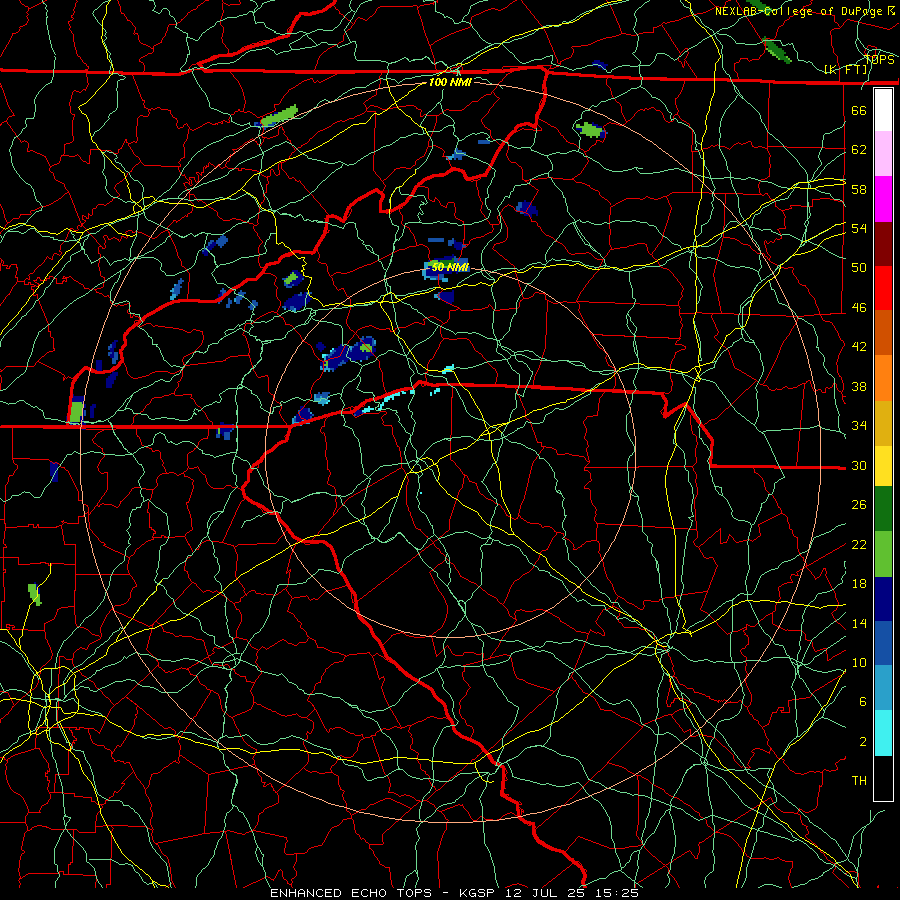
Task: Click the medium blue legend color band
Action: pos(883,643)
